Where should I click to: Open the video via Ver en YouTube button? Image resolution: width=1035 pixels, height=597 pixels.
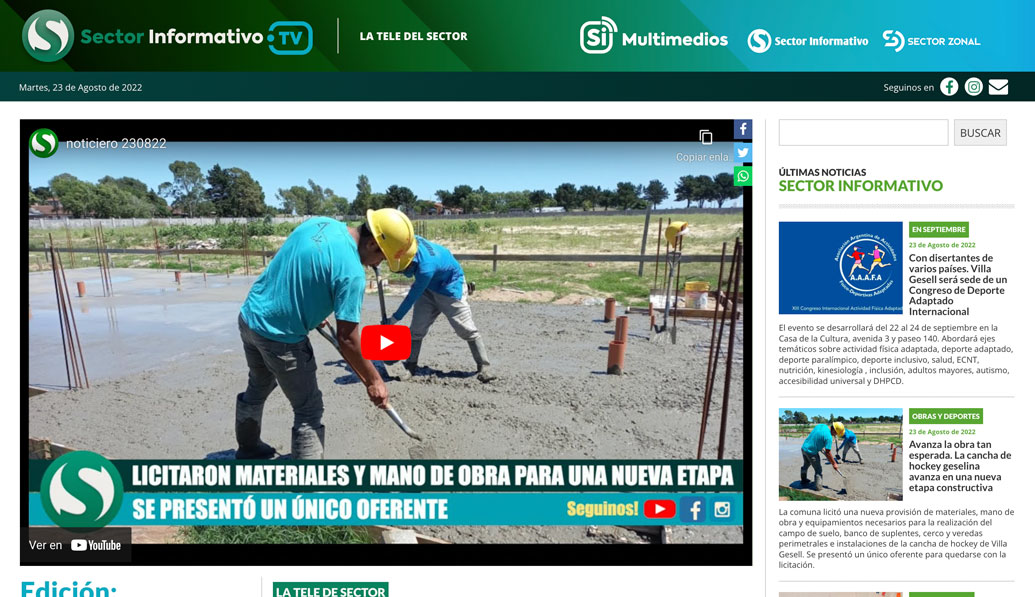click(75, 545)
